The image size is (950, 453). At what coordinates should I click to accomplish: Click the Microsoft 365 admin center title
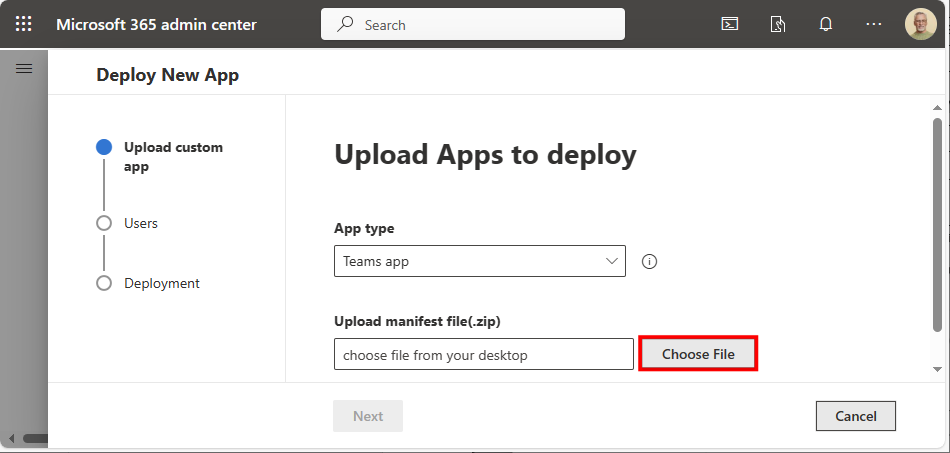[156, 25]
